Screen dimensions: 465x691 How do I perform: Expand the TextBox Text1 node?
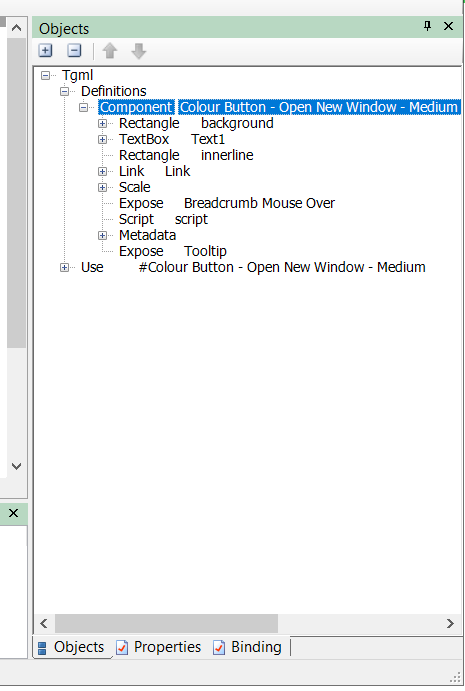(x=102, y=139)
